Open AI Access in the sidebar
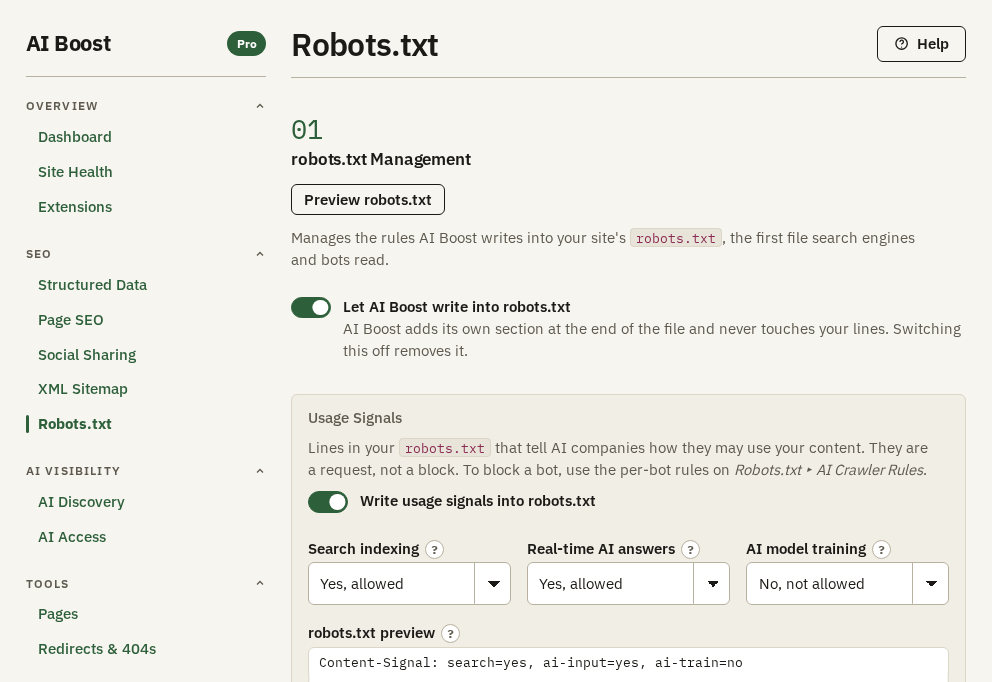Screen dimensions: 992x682 71,537
